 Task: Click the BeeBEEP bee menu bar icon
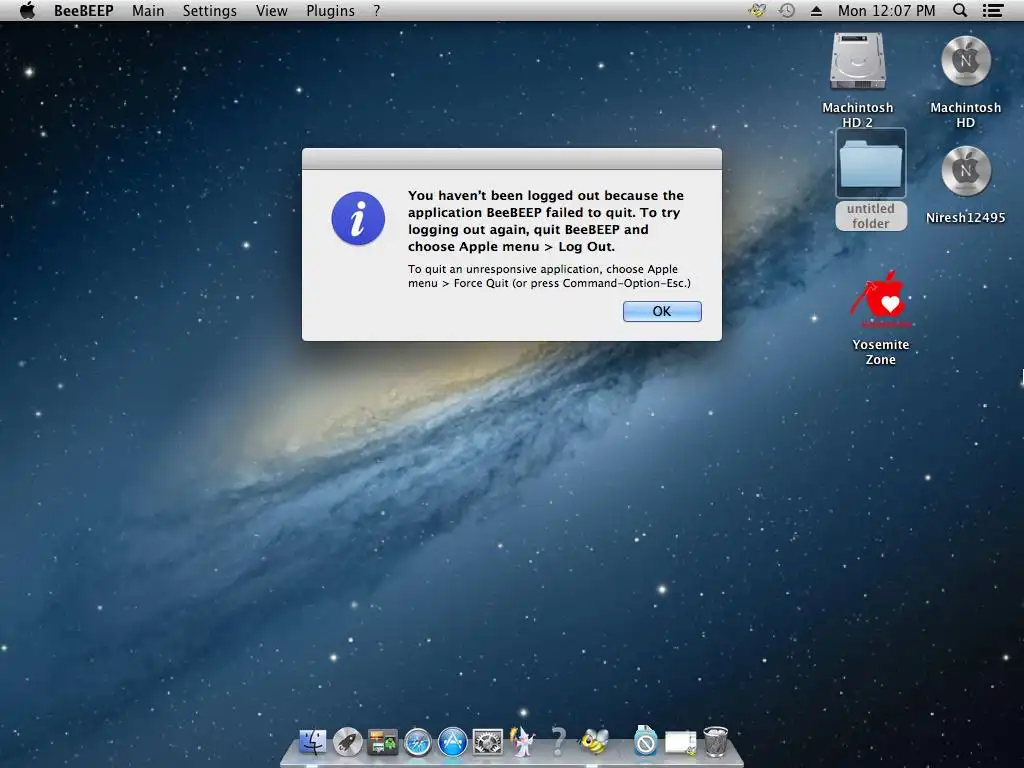coord(758,10)
